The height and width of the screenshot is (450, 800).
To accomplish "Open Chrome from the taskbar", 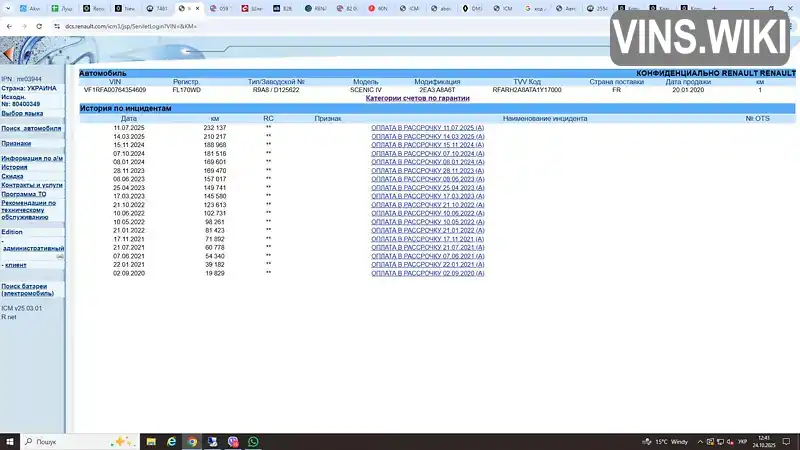I will coord(191,441).
